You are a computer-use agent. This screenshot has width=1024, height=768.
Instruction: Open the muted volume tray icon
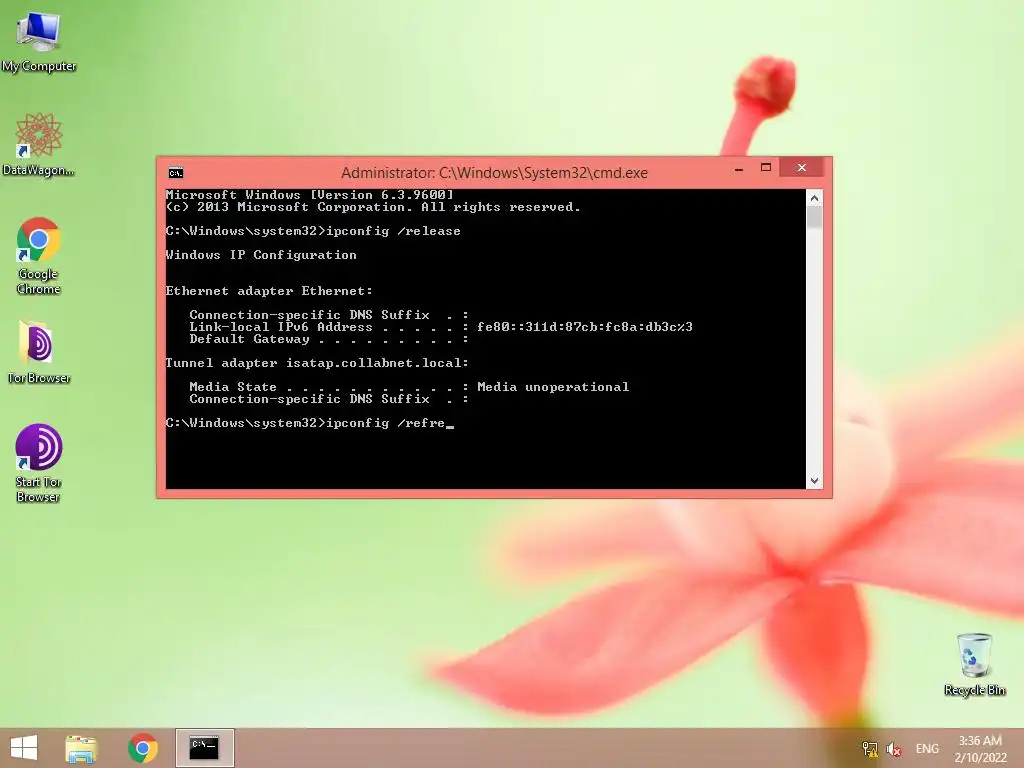(x=894, y=749)
